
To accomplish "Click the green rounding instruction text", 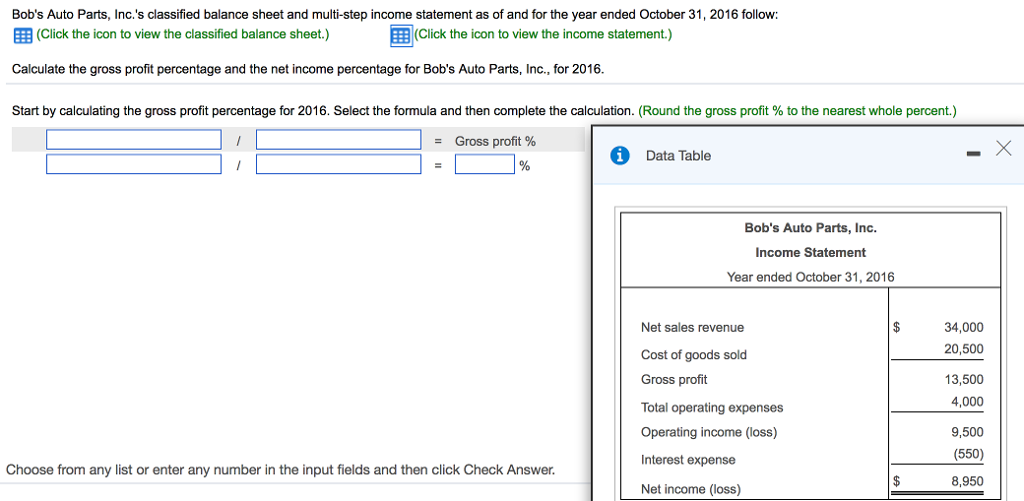I will (x=797, y=111).
